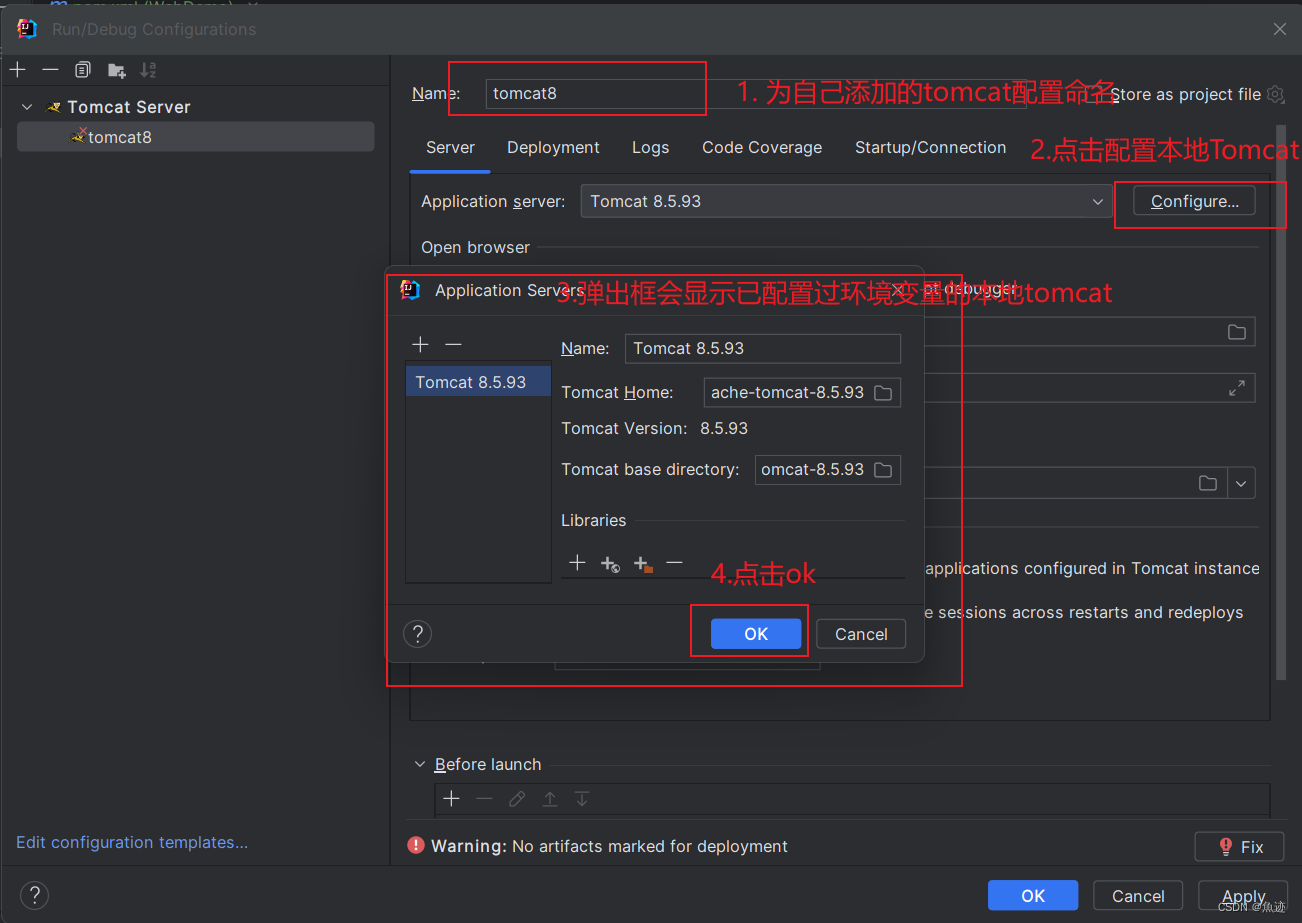Copy the selected run configuration
This screenshot has width=1302, height=923.
click(83, 70)
